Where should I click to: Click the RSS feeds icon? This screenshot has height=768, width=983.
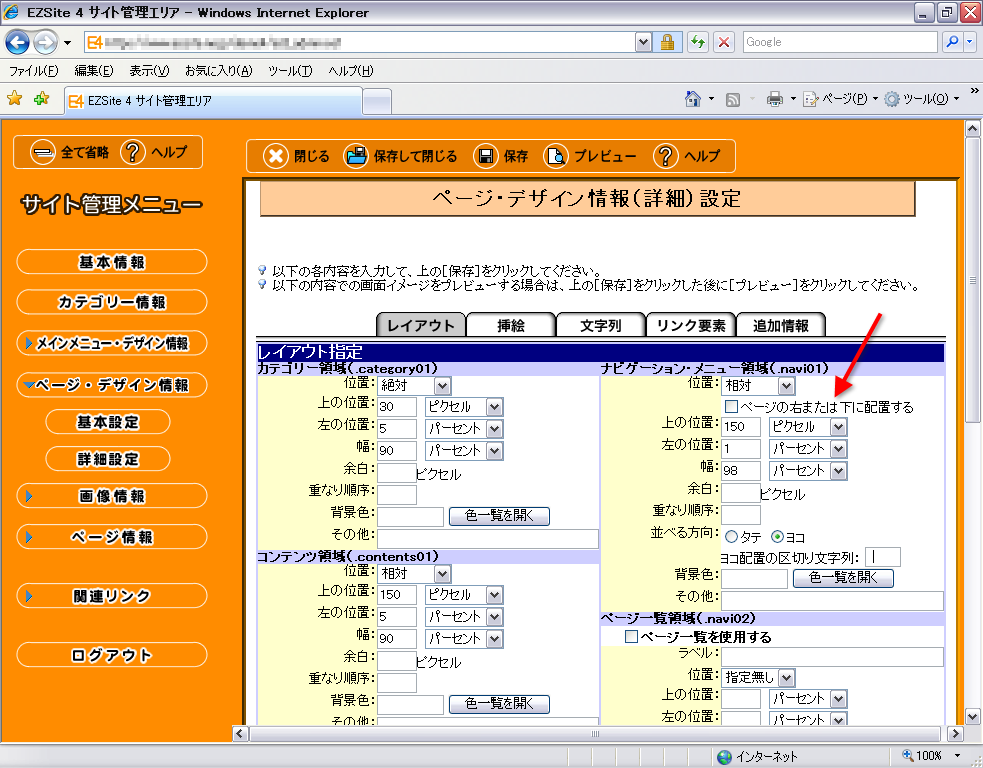(732, 99)
